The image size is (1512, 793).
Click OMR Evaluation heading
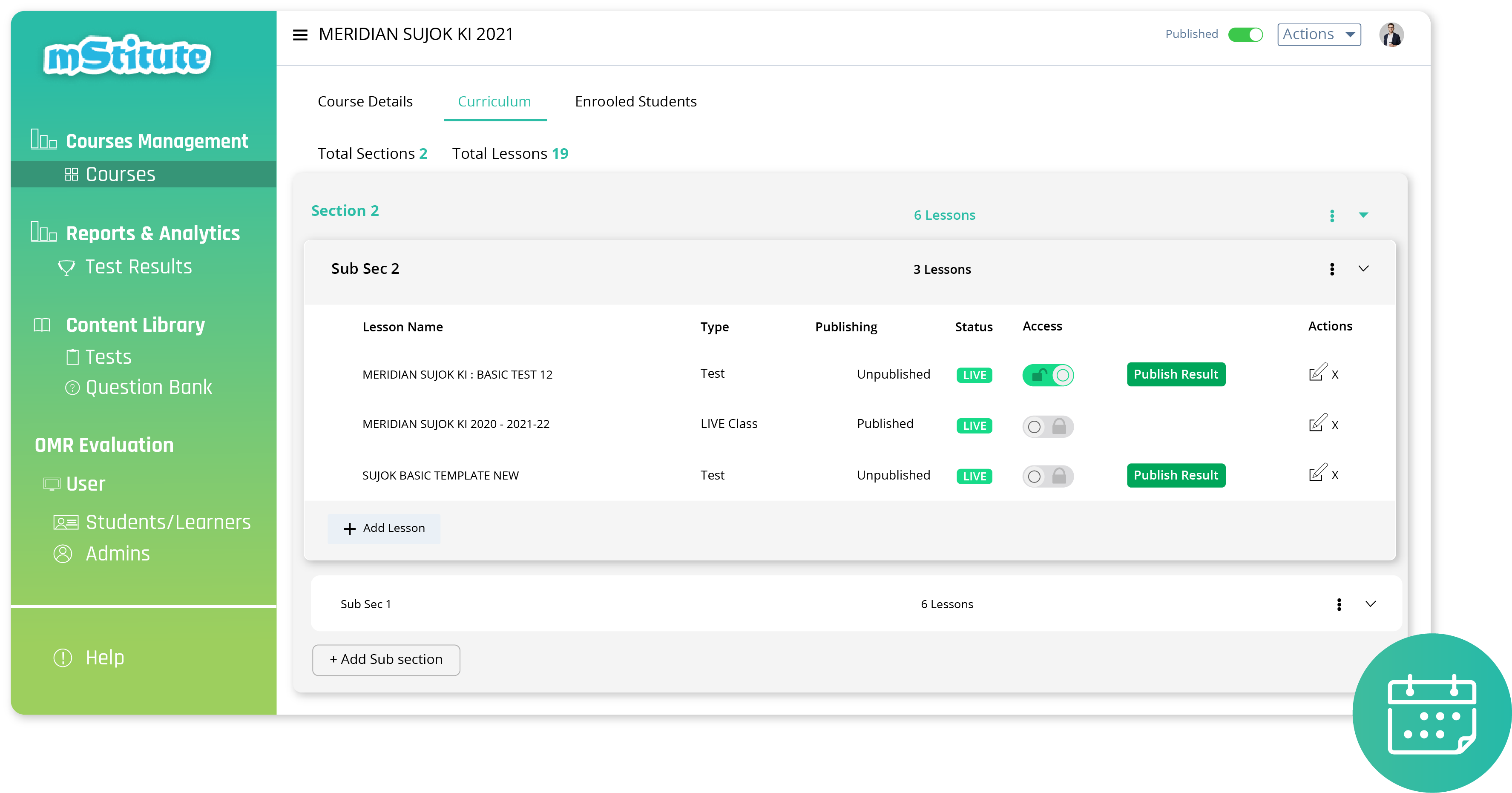coord(104,445)
